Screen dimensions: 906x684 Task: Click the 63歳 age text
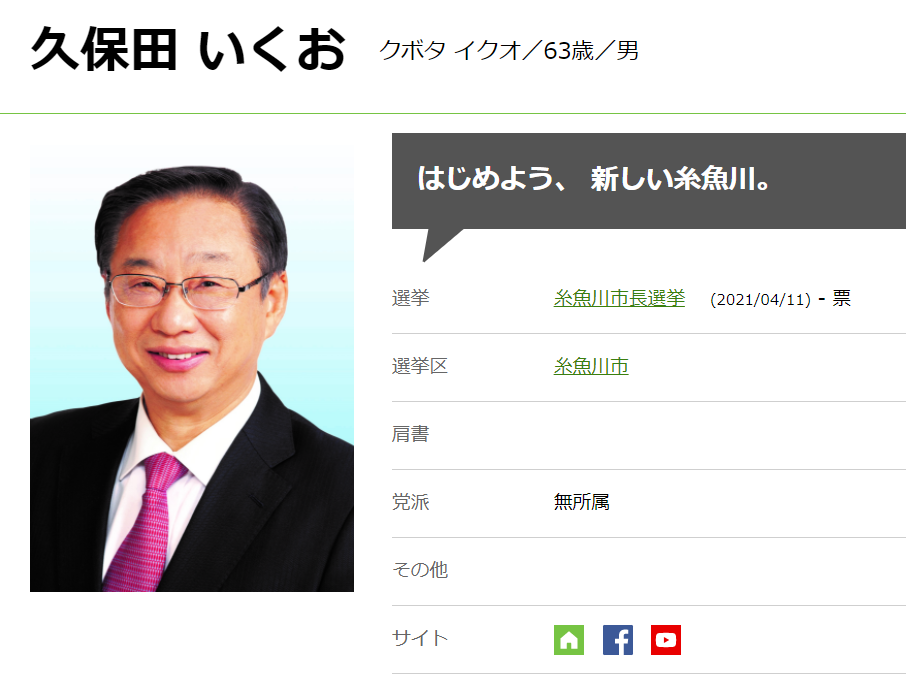569,51
